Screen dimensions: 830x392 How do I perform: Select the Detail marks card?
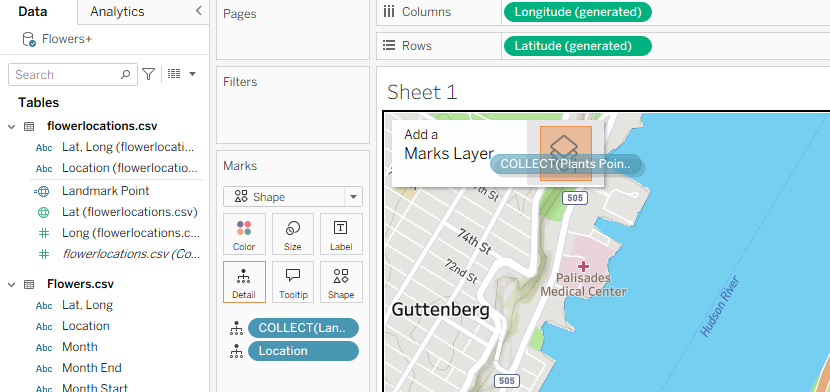pos(244,282)
